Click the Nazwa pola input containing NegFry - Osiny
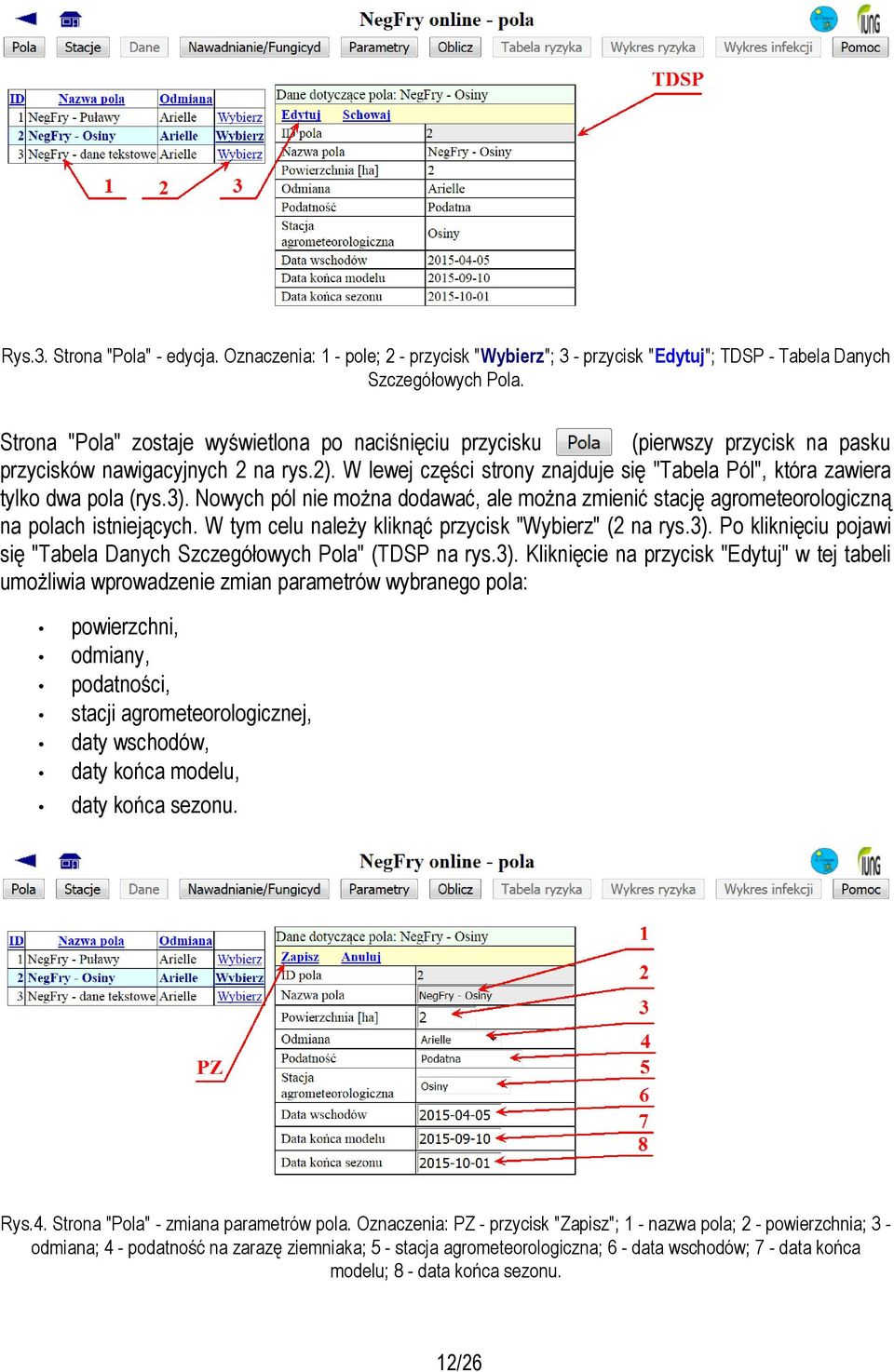Image resolution: width=894 pixels, height=1372 pixels. (x=494, y=995)
